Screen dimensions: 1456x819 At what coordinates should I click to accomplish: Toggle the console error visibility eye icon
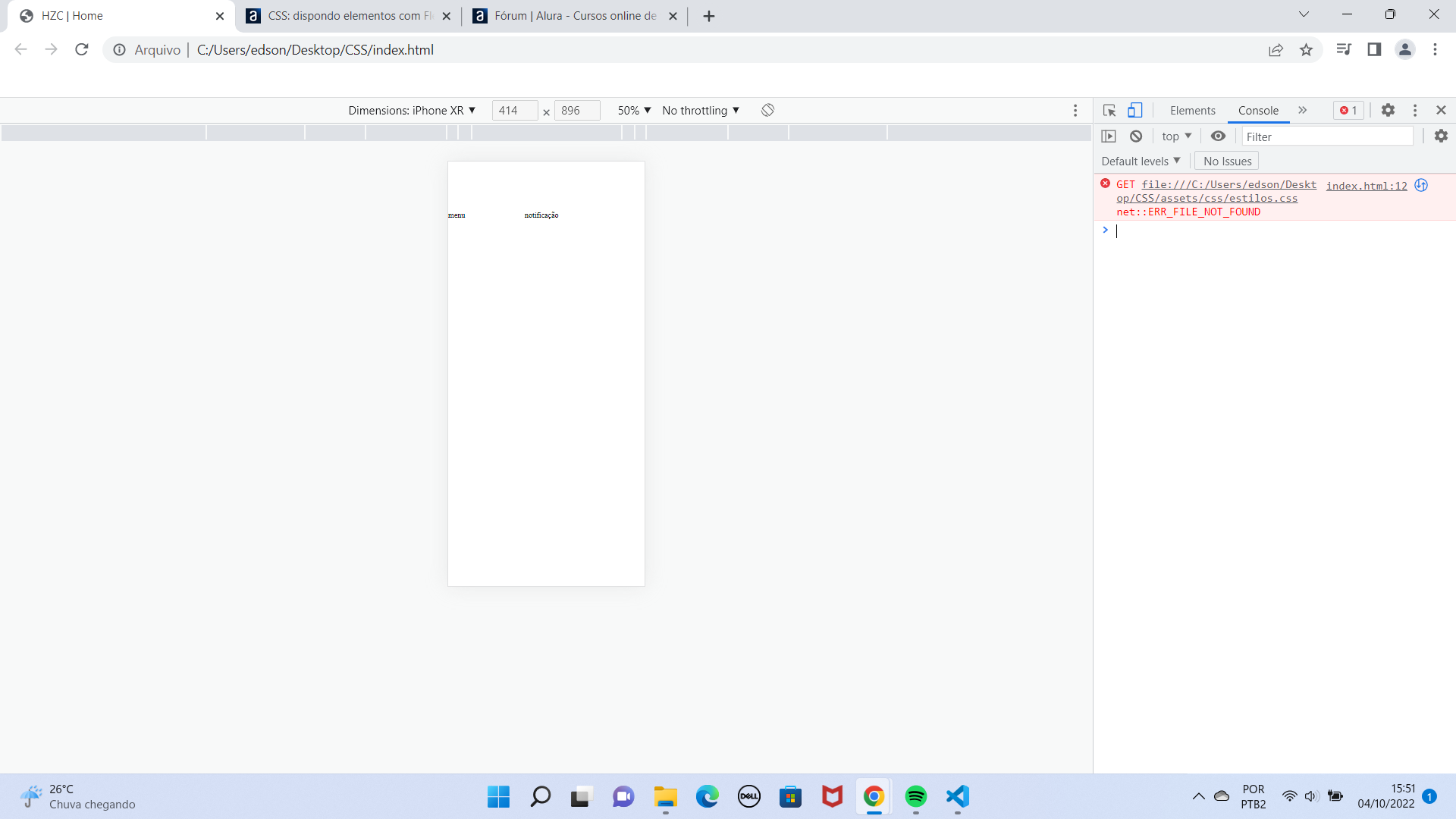(x=1219, y=136)
